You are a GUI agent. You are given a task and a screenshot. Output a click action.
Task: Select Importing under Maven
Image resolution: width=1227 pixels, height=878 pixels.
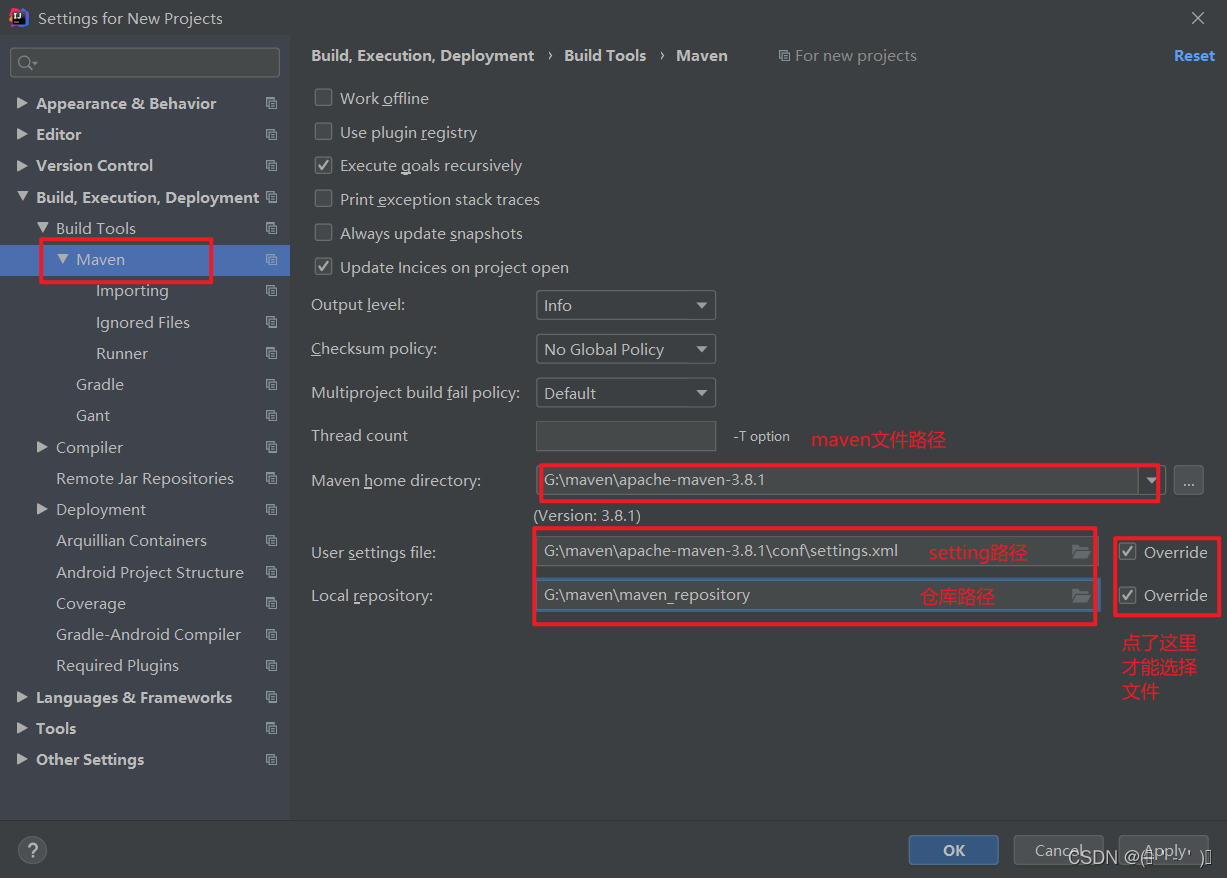(x=132, y=291)
